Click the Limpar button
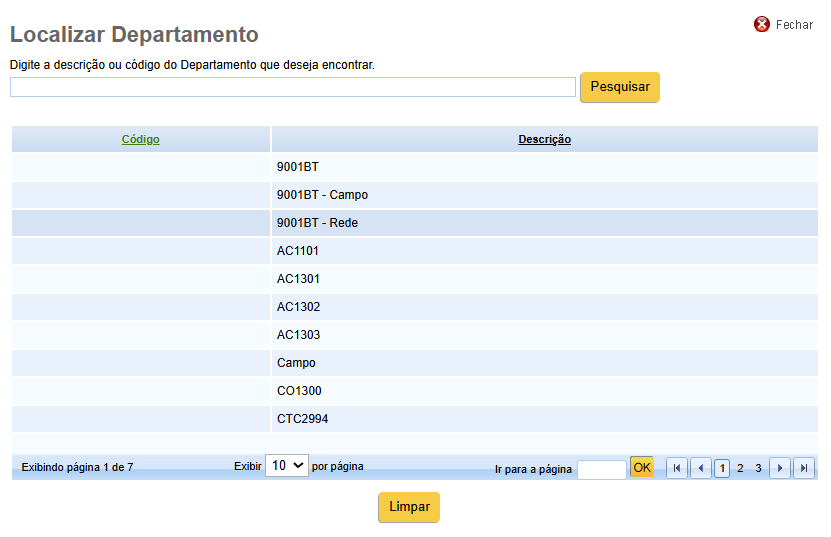The image size is (831, 537). [x=409, y=507]
